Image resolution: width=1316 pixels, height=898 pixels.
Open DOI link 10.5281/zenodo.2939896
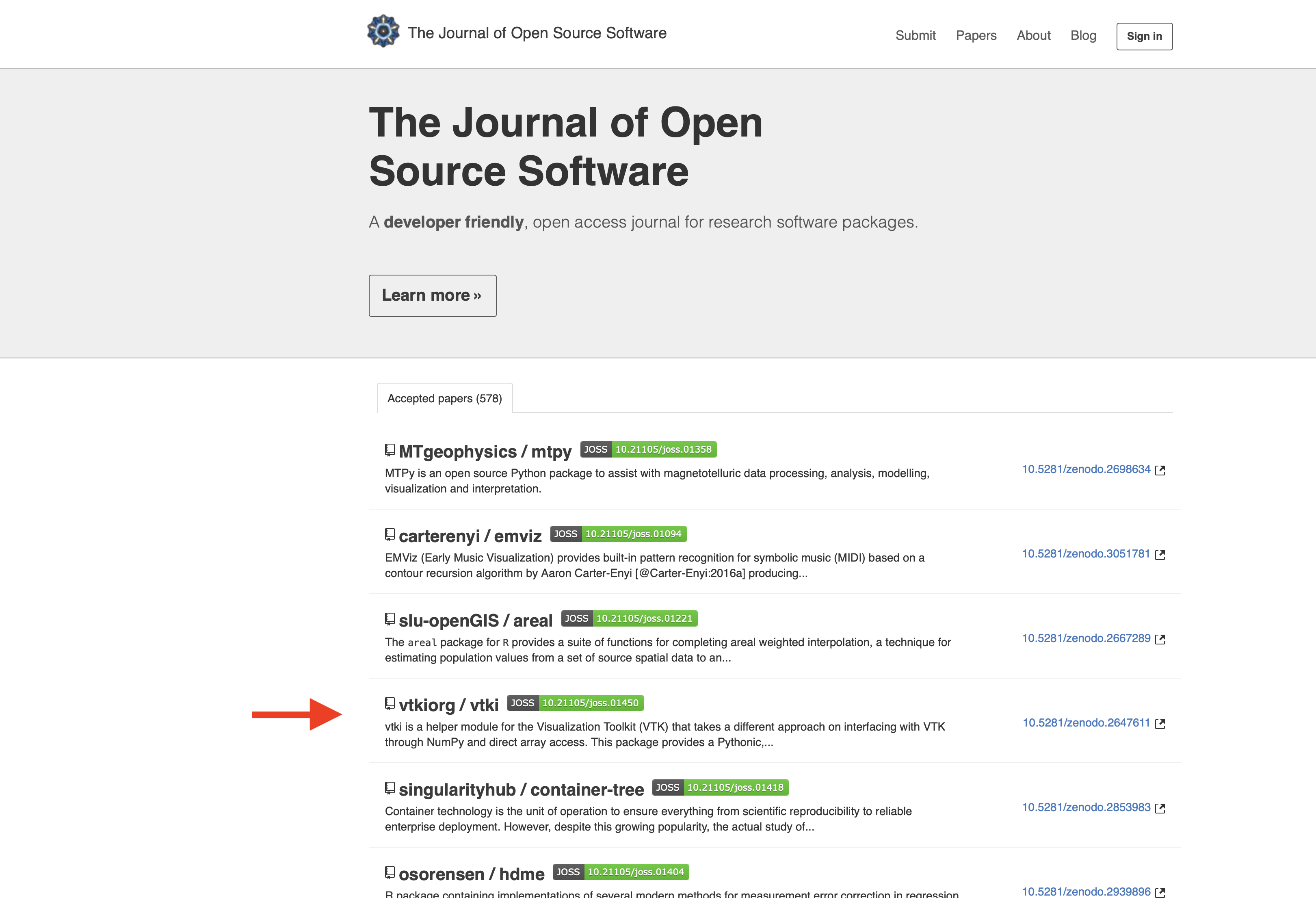(1086, 892)
